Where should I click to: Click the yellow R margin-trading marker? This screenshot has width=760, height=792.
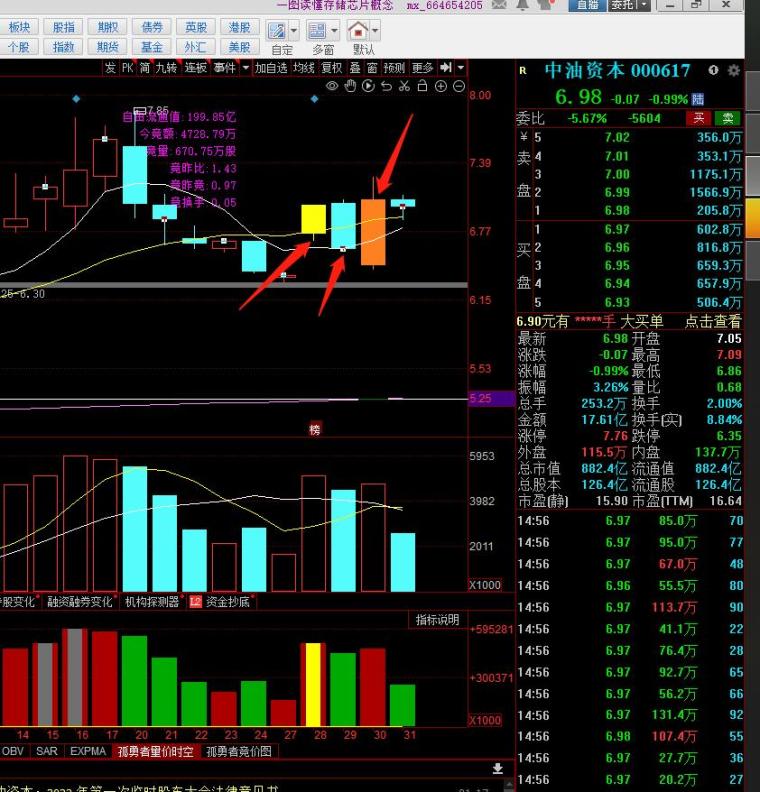pyautogui.click(x=523, y=71)
